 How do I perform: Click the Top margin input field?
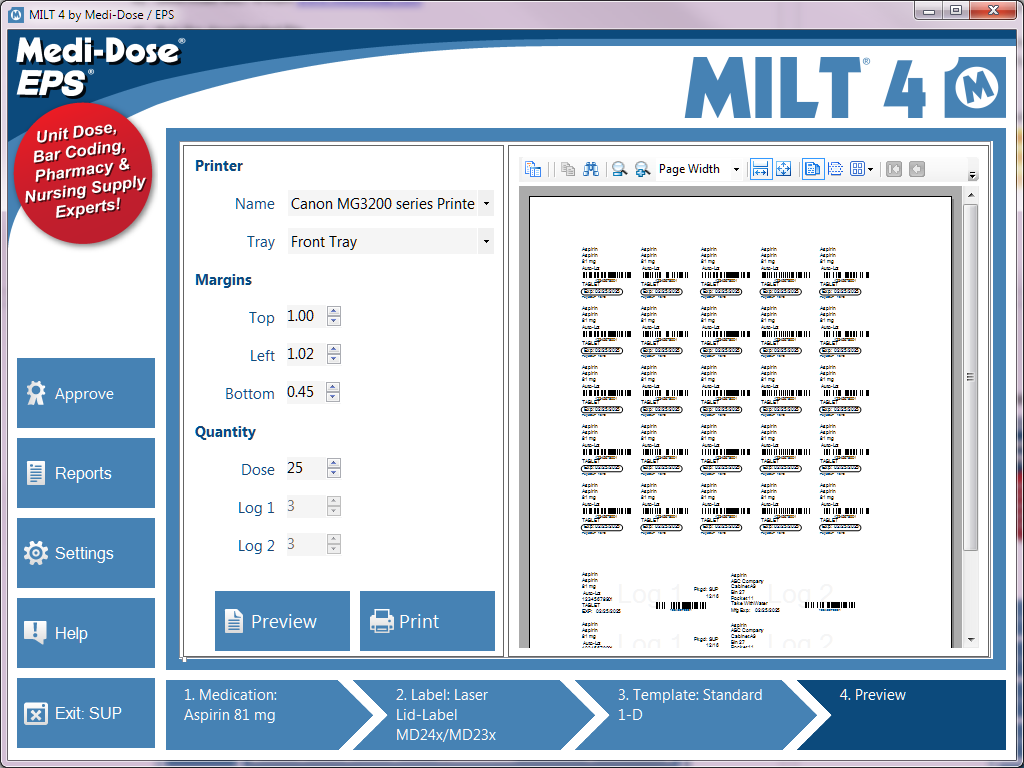pos(306,316)
